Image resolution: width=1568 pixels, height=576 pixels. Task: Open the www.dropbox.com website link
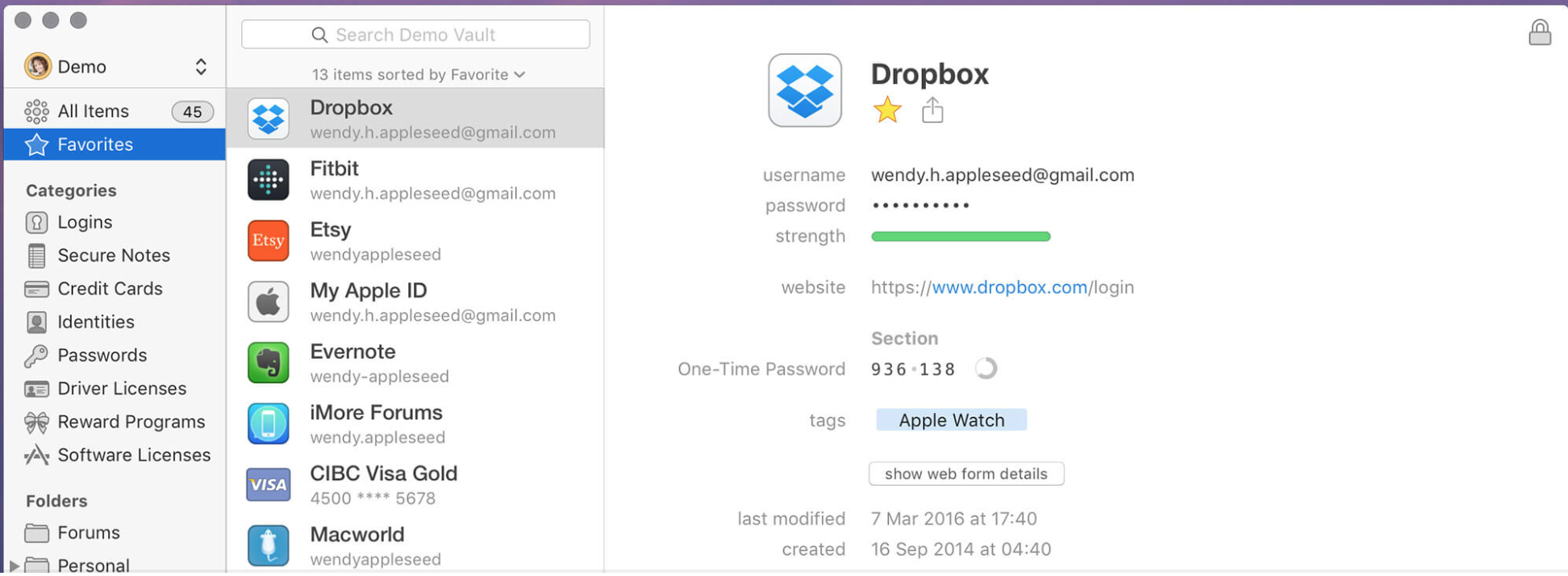[1009, 287]
